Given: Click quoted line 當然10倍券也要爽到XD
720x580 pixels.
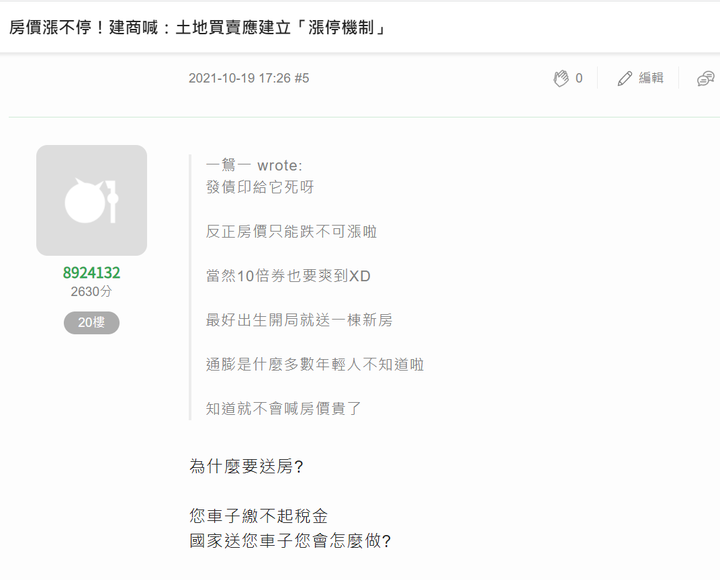Looking at the screenshot, I should pyautogui.click(x=288, y=276).
